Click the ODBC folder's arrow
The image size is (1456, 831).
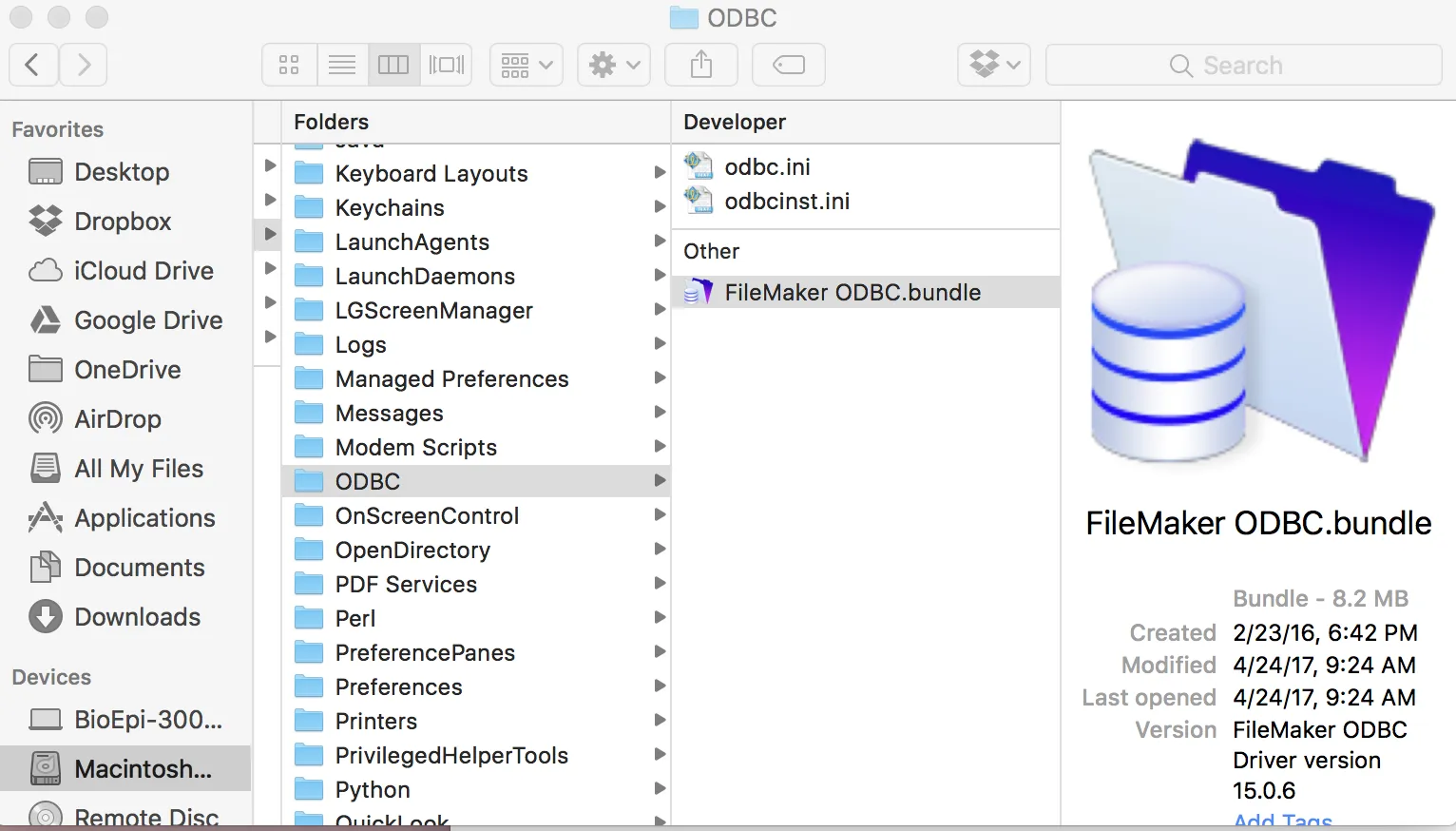(x=660, y=480)
